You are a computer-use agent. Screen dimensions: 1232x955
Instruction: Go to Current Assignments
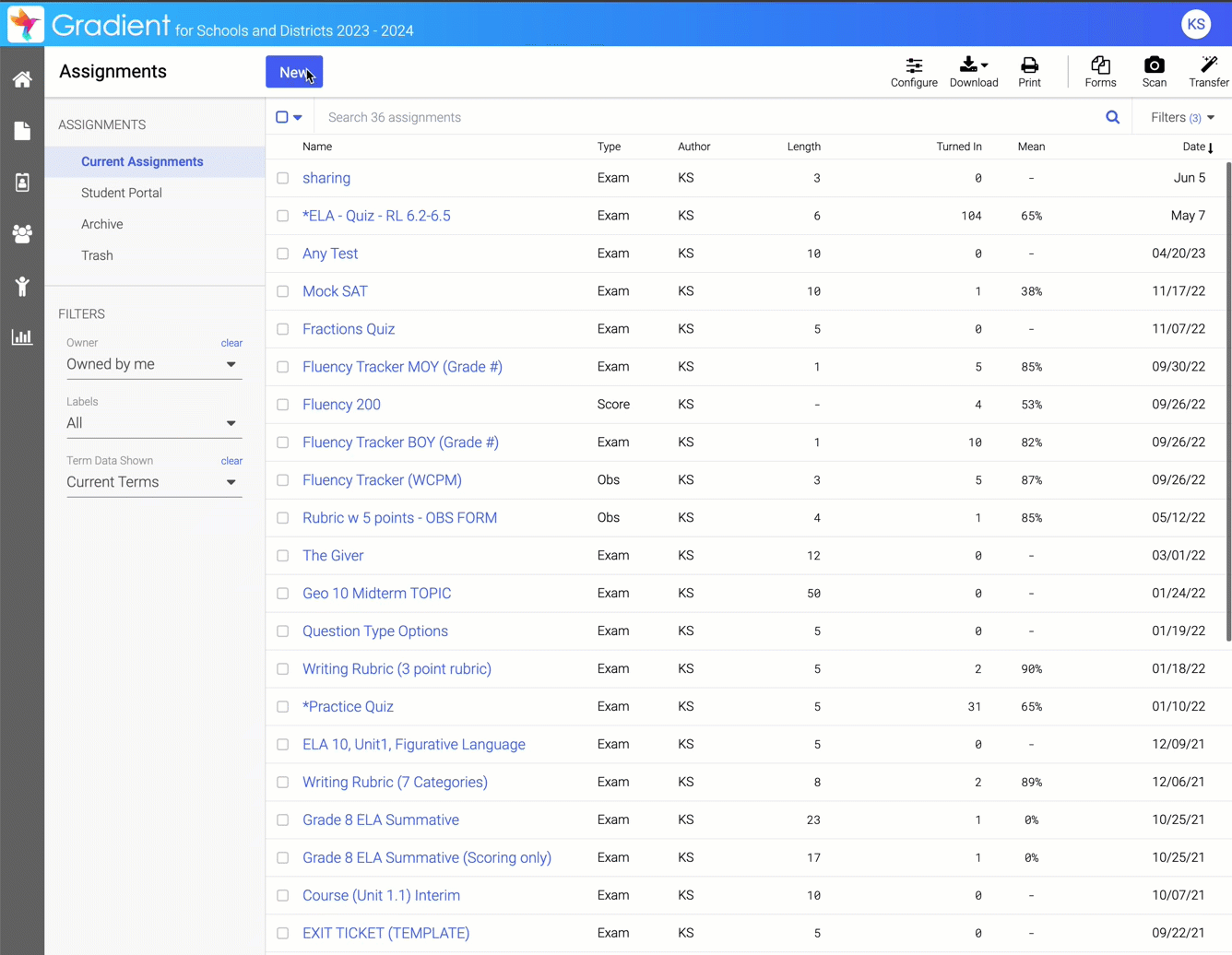pos(142,161)
